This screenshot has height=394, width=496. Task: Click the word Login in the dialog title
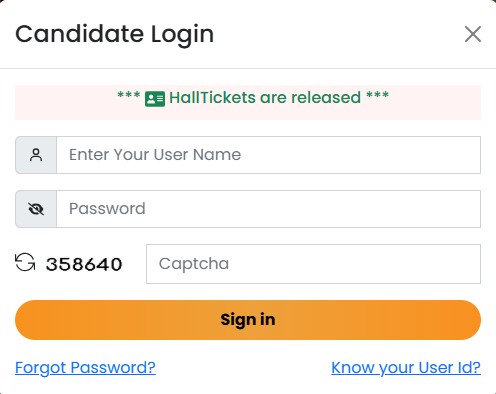pos(182,36)
